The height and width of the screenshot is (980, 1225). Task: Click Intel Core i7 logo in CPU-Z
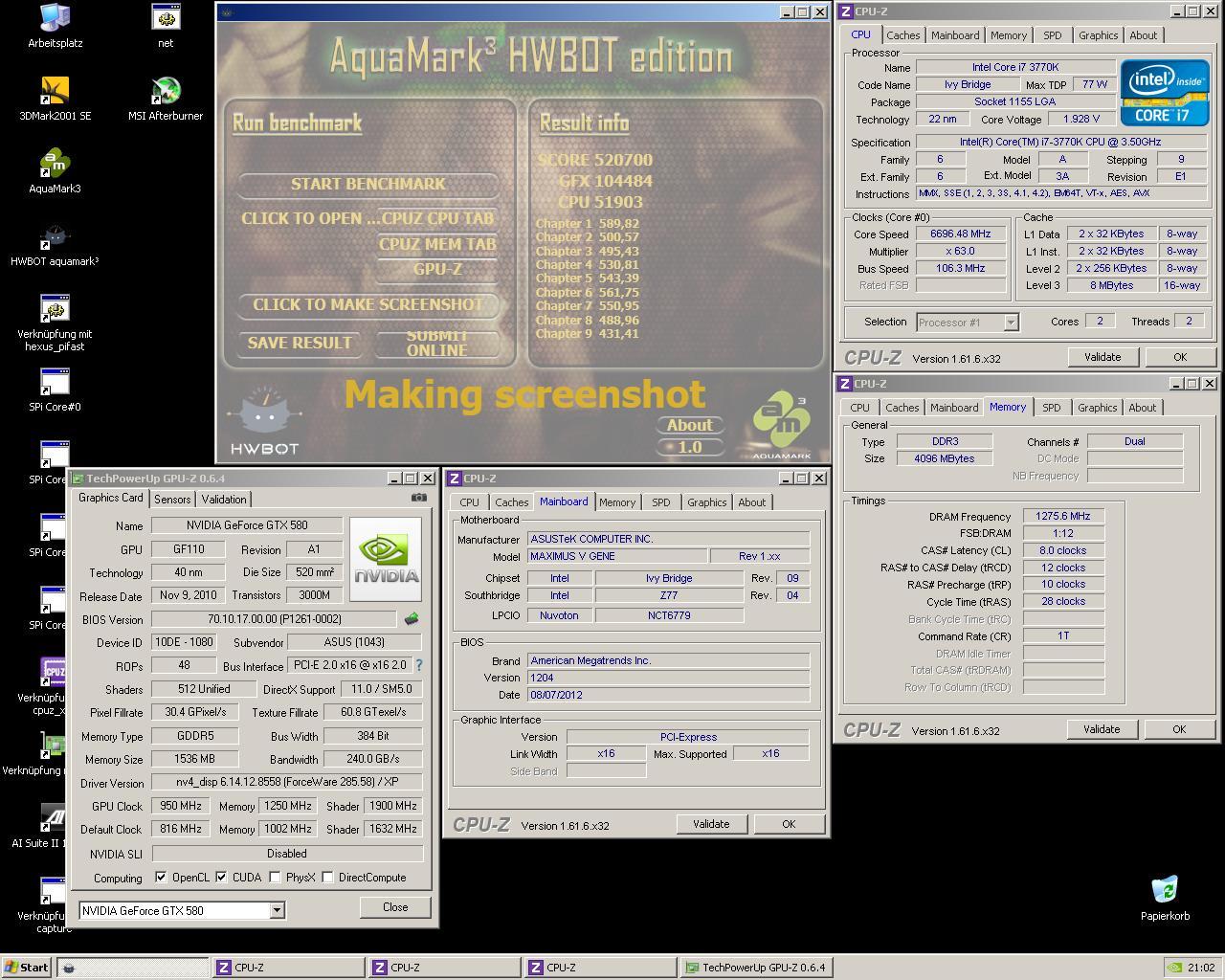pos(1164,92)
